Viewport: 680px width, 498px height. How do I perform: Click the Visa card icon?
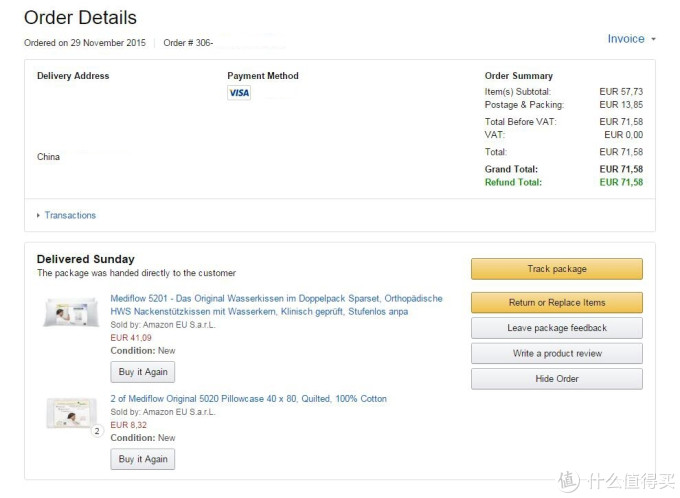click(239, 93)
